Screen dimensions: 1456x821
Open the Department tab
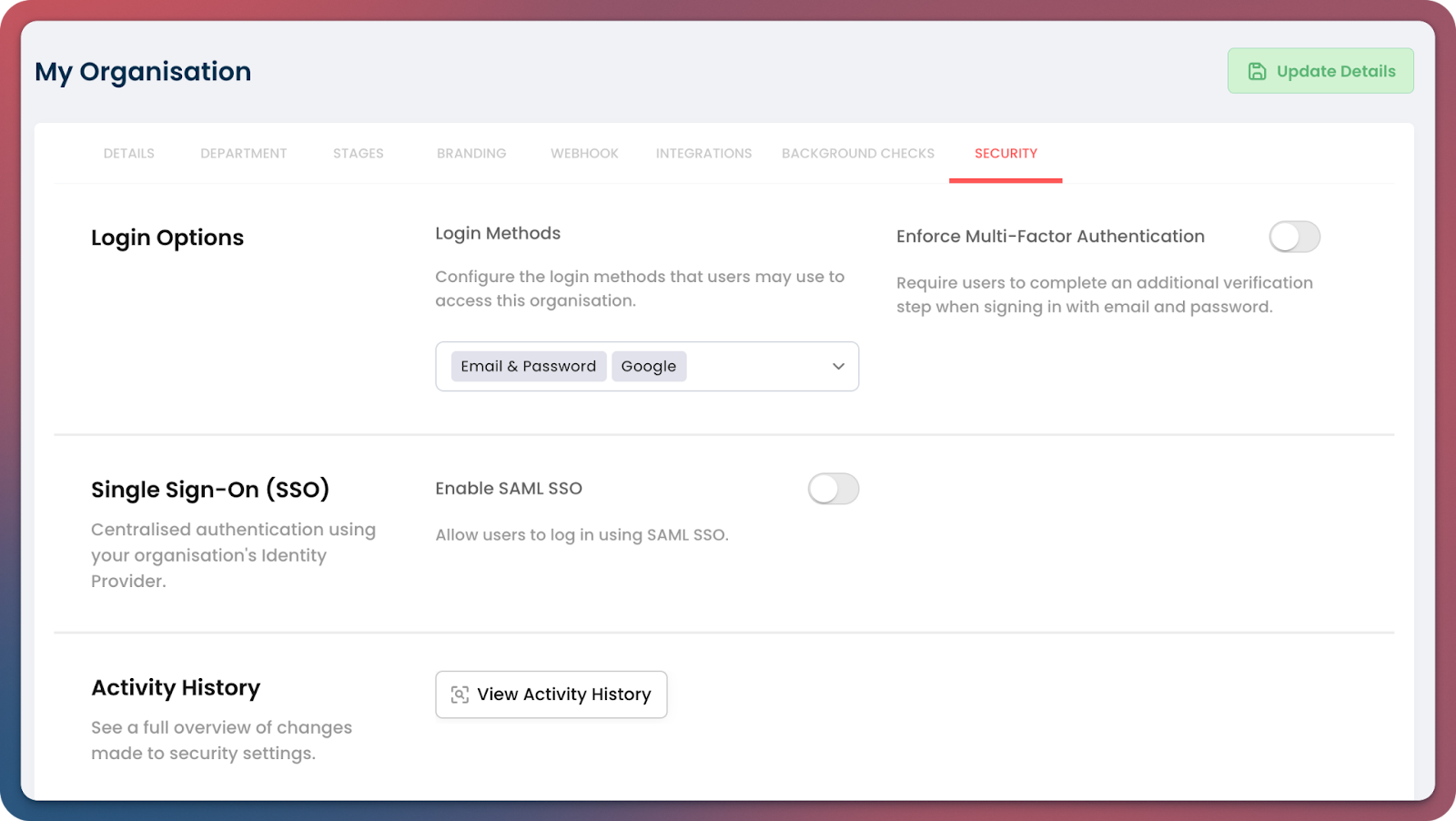pyautogui.click(x=243, y=153)
